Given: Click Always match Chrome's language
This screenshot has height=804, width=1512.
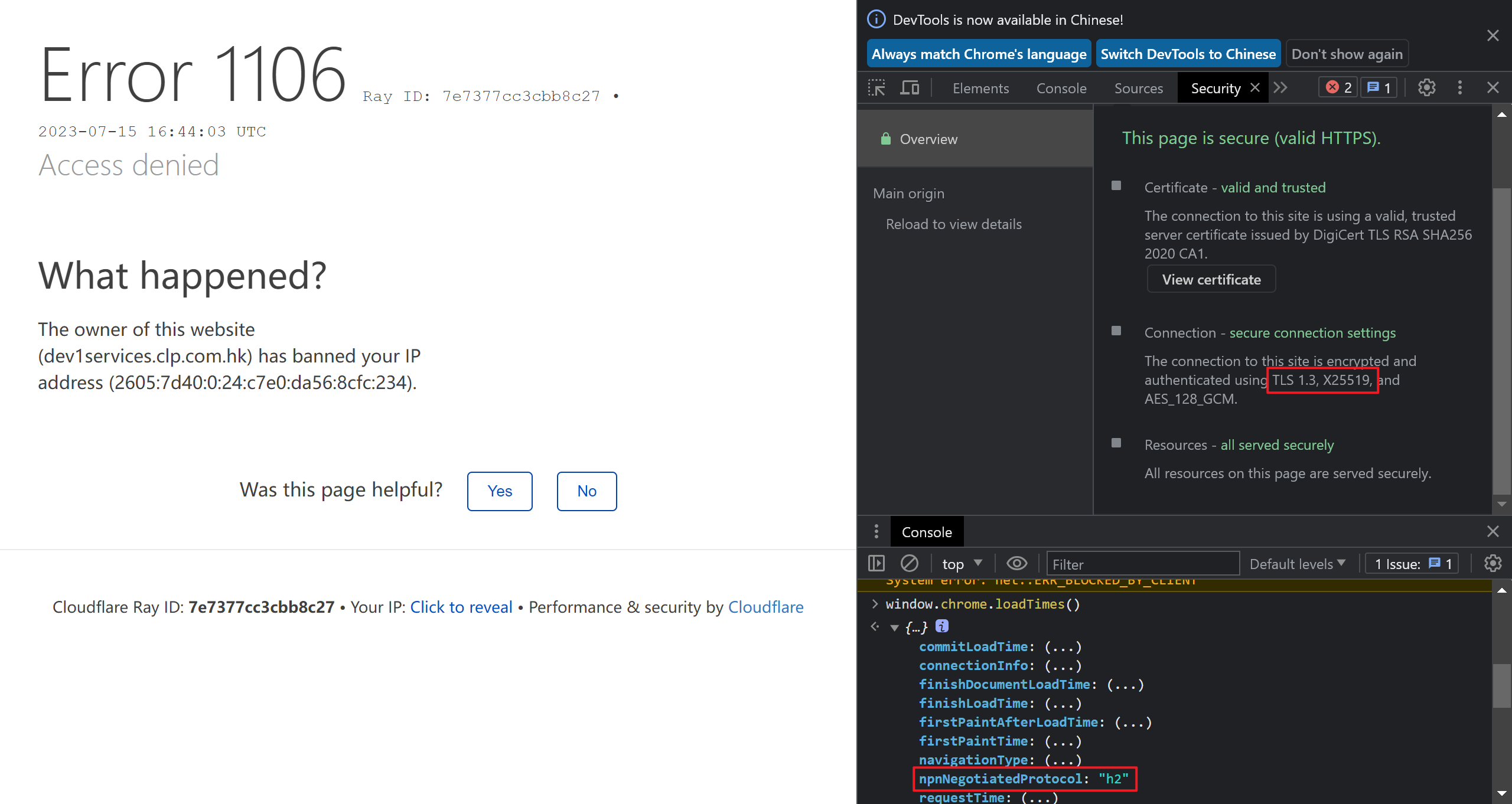Looking at the screenshot, I should (979, 54).
